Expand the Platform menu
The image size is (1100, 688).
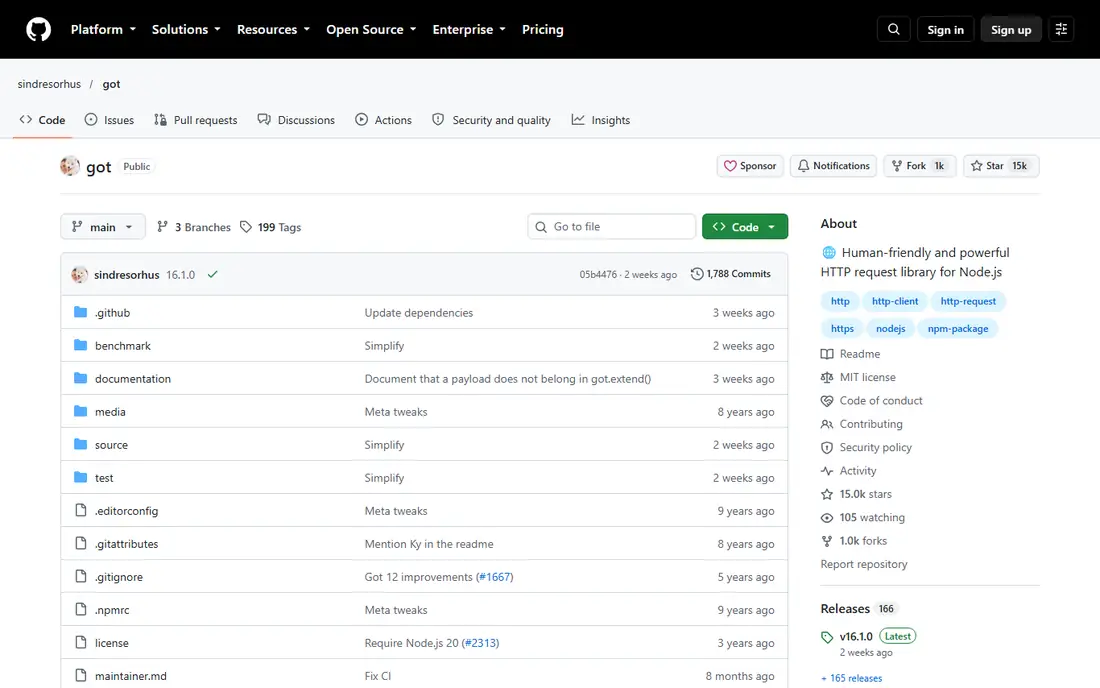pos(103,29)
